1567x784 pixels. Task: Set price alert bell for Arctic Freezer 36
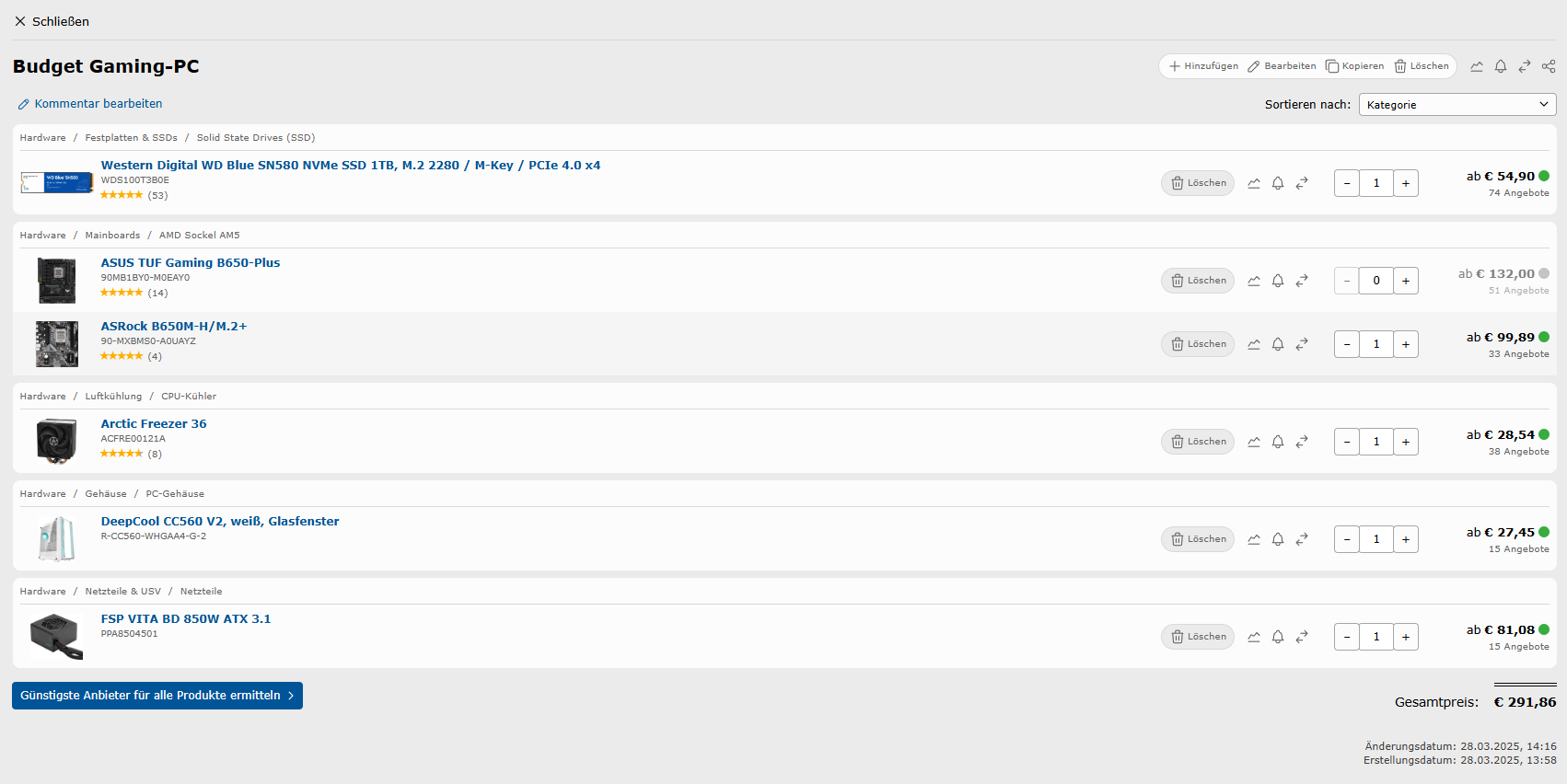[1278, 442]
